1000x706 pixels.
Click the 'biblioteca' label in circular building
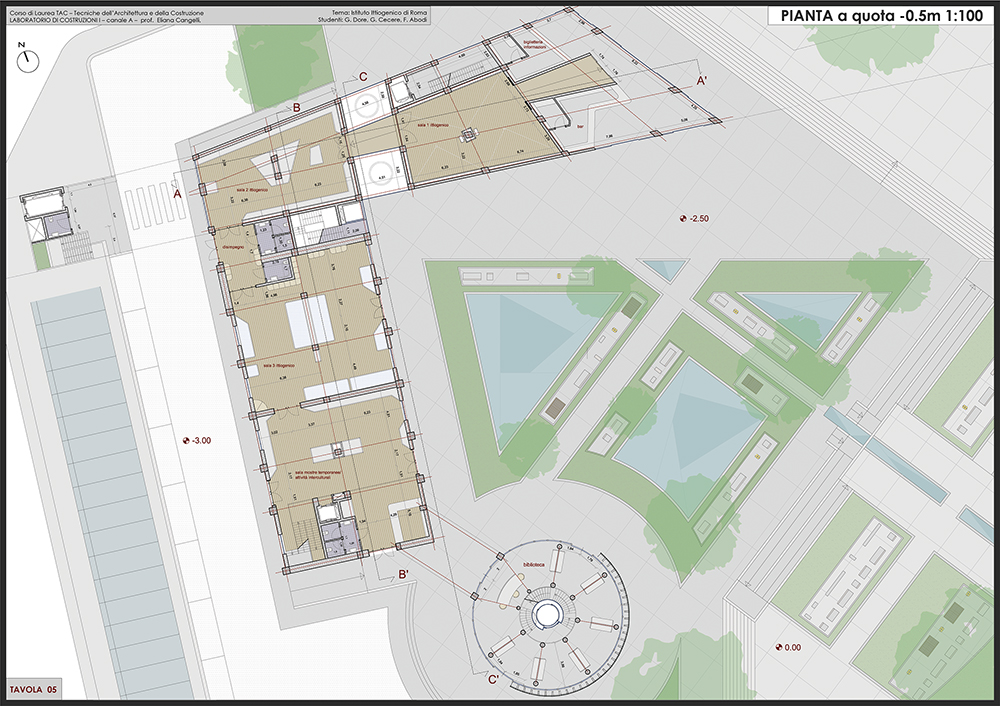click(x=531, y=565)
